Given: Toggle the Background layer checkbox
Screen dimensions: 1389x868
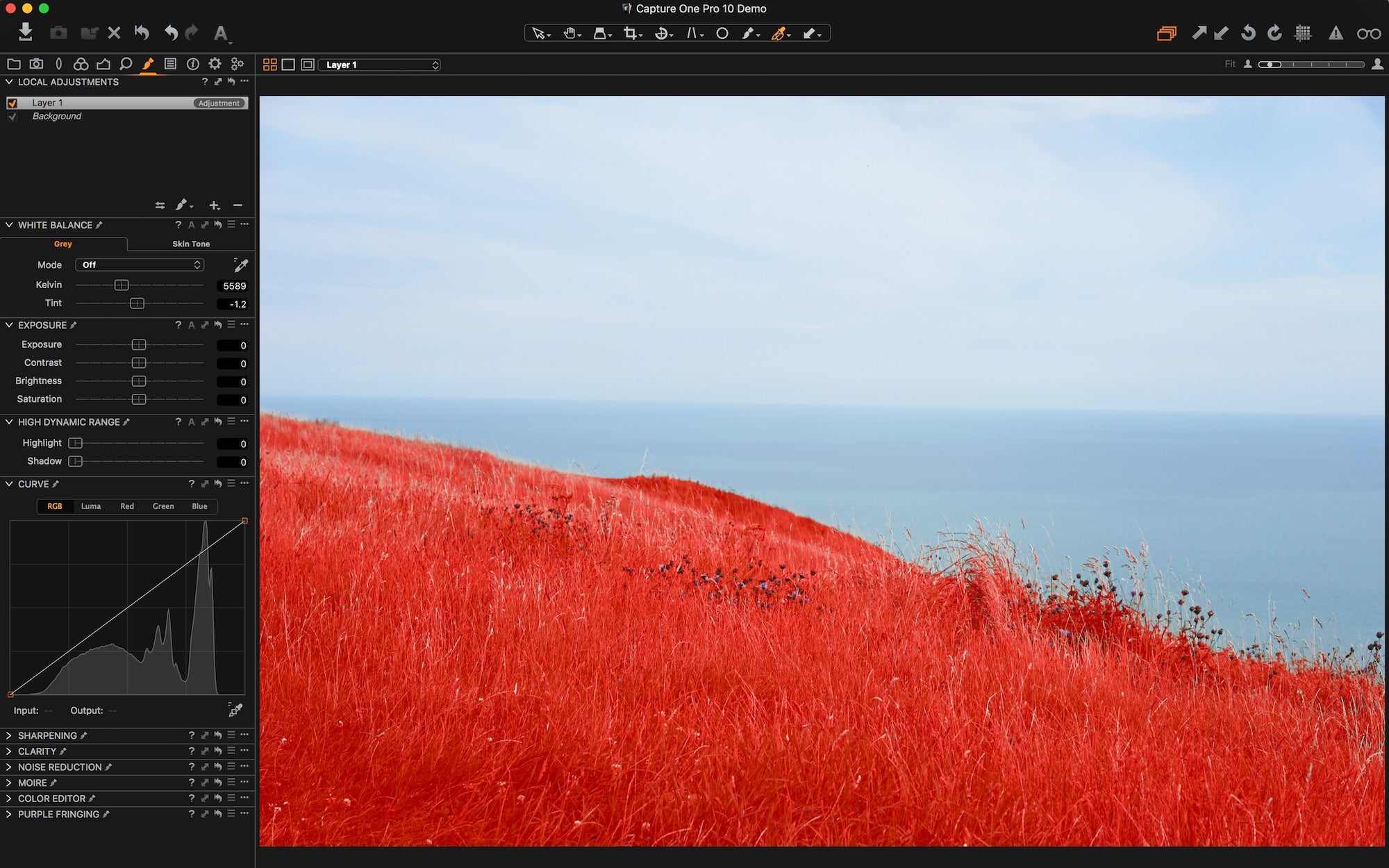Looking at the screenshot, I should (x=12, y=117).
